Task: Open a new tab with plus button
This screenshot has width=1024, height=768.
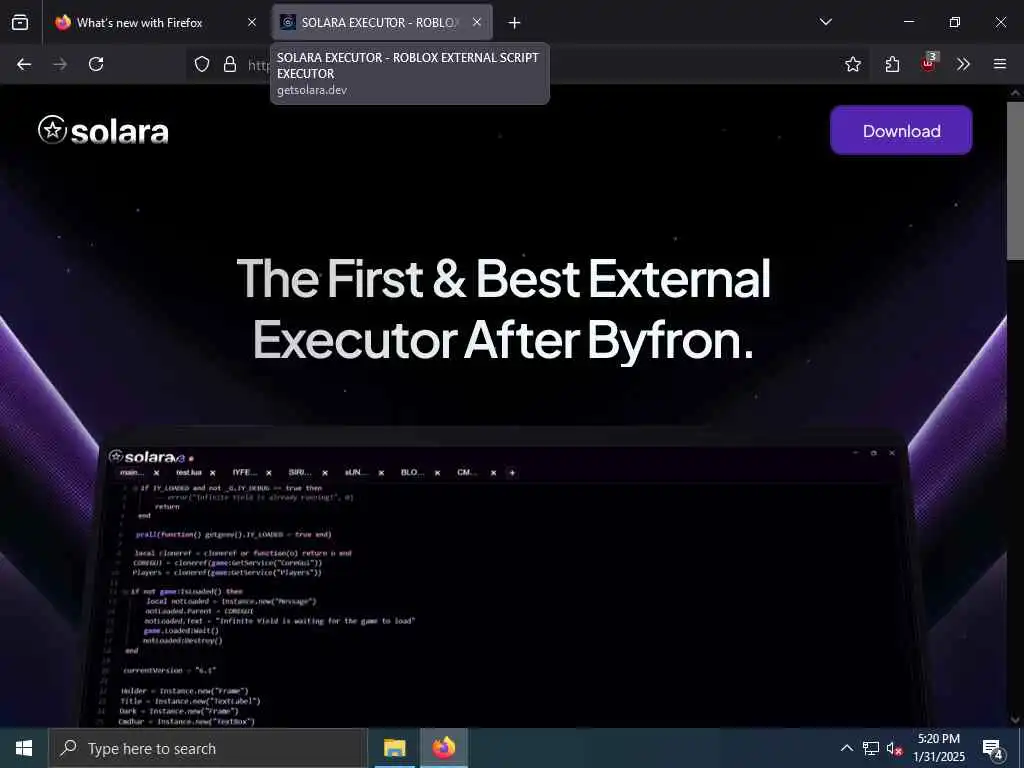Action: pos(515,23)
